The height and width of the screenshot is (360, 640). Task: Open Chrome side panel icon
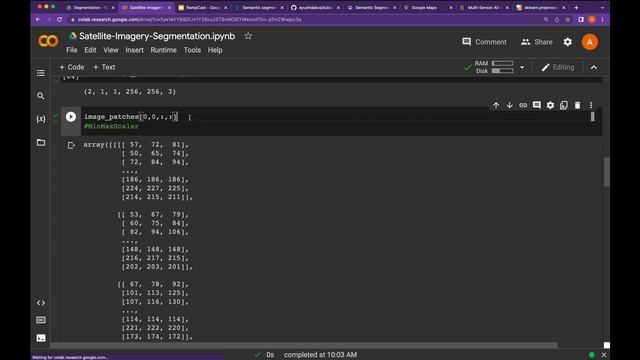[x=581, y=20]
